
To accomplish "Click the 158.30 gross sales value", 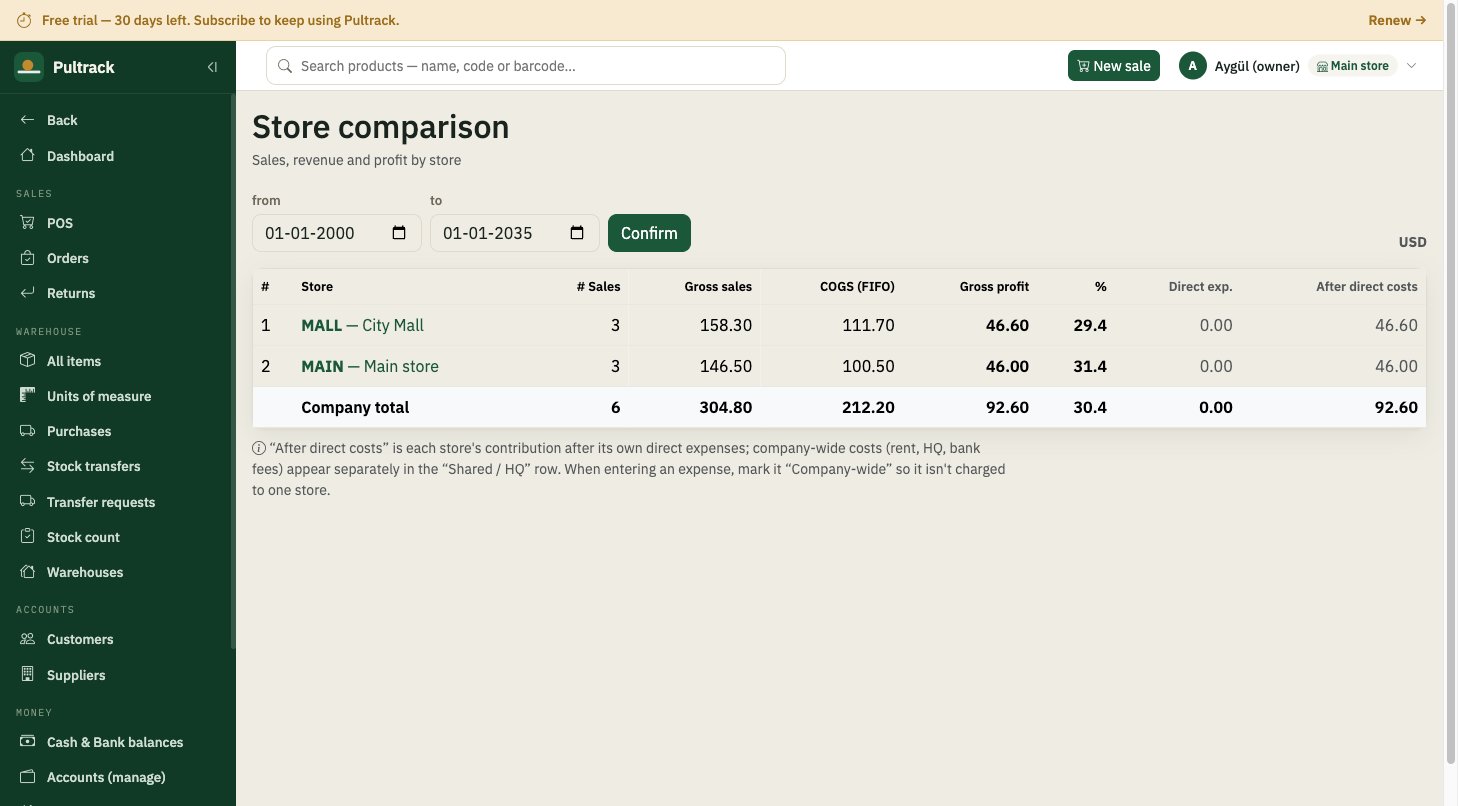I will (726, 325).
